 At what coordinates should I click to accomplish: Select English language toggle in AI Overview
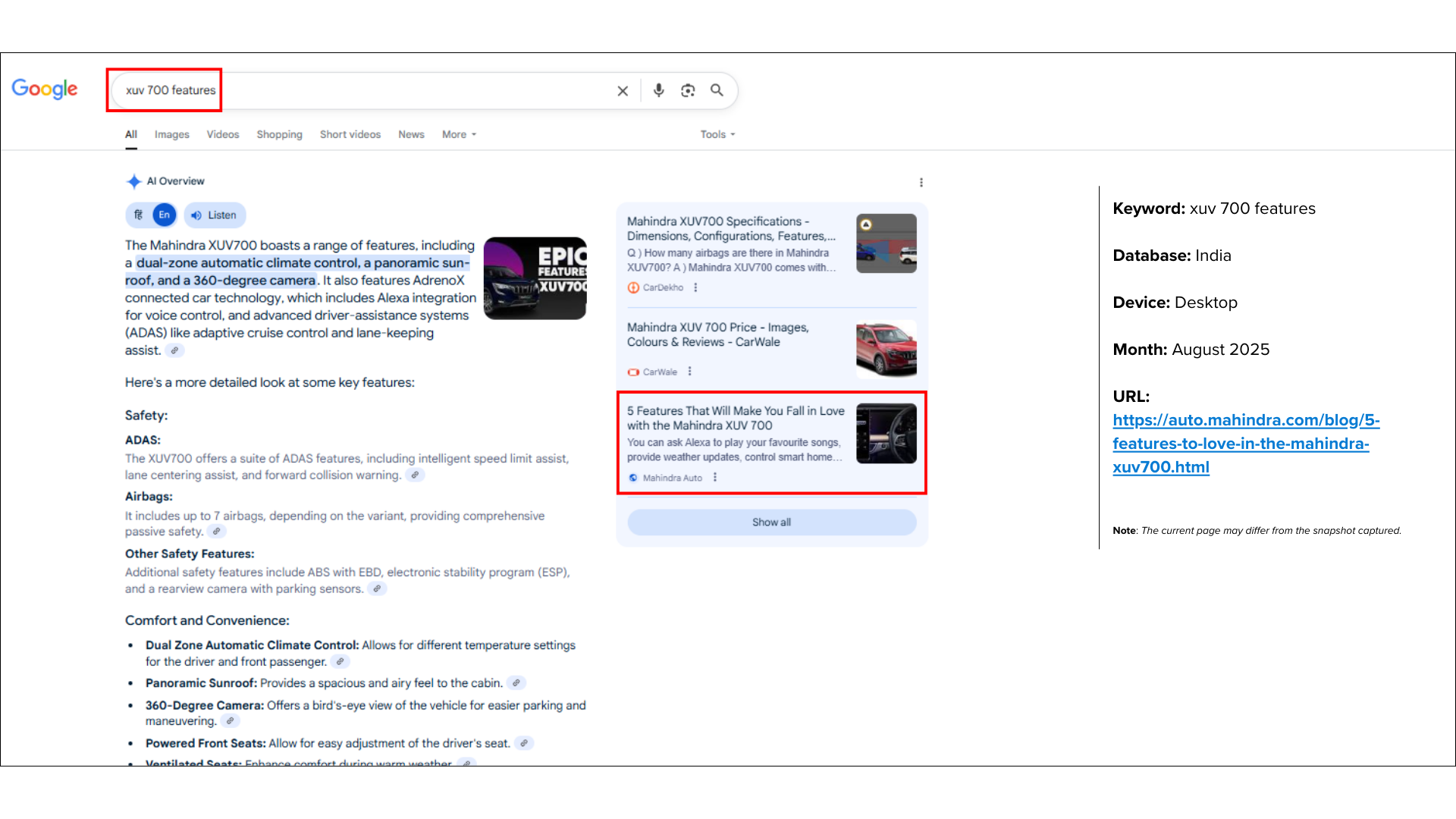pos(164,215)
